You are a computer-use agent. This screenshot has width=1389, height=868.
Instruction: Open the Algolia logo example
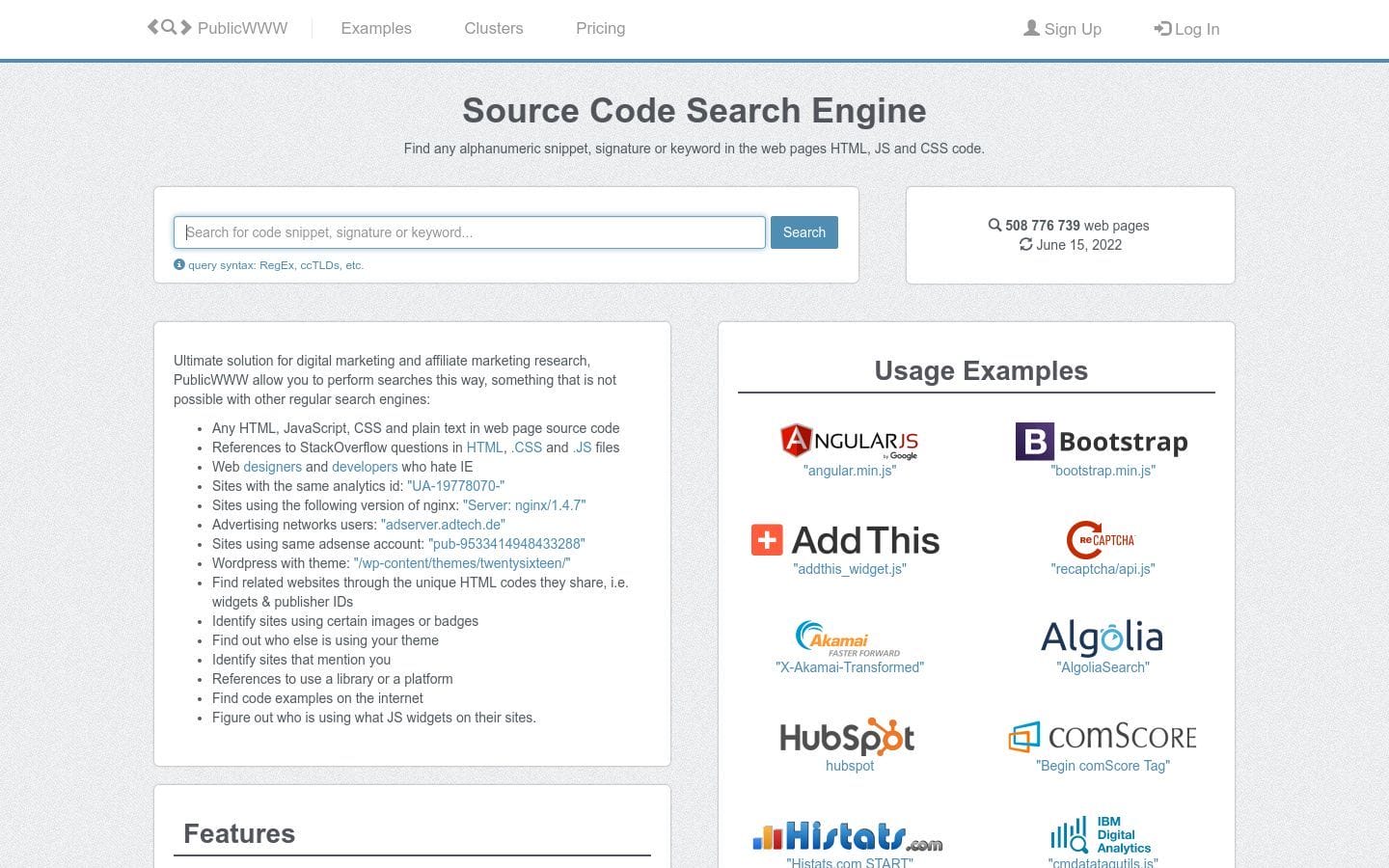click(1102, 638)
